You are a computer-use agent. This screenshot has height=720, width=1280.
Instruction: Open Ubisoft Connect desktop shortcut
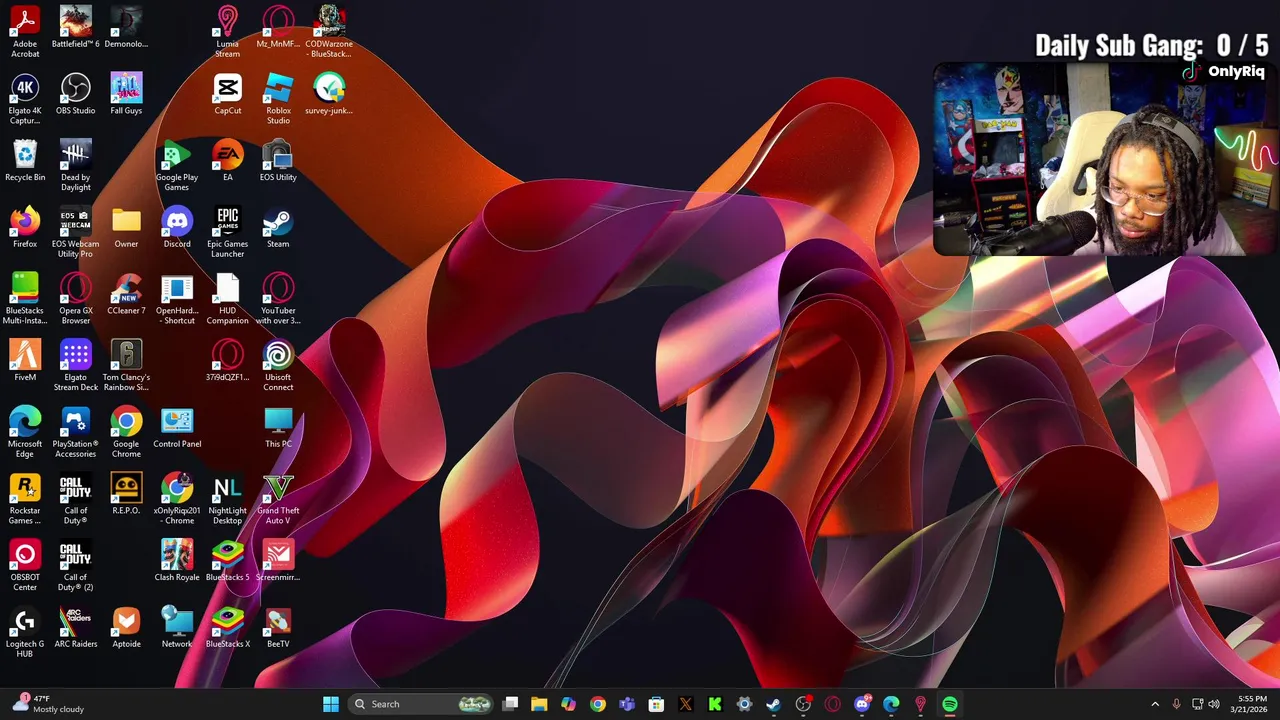[x=278, y=365]
